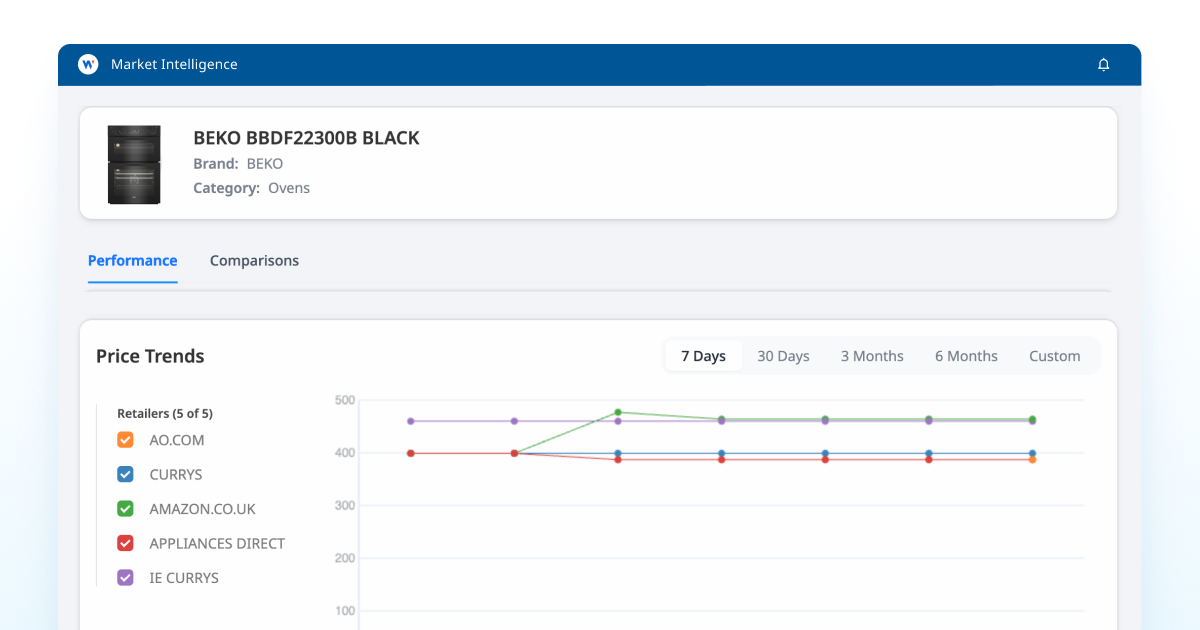Viewport: 1200px width, 630px height.
Task: Select the 3 Months time range
Action: tap(871, 355)
